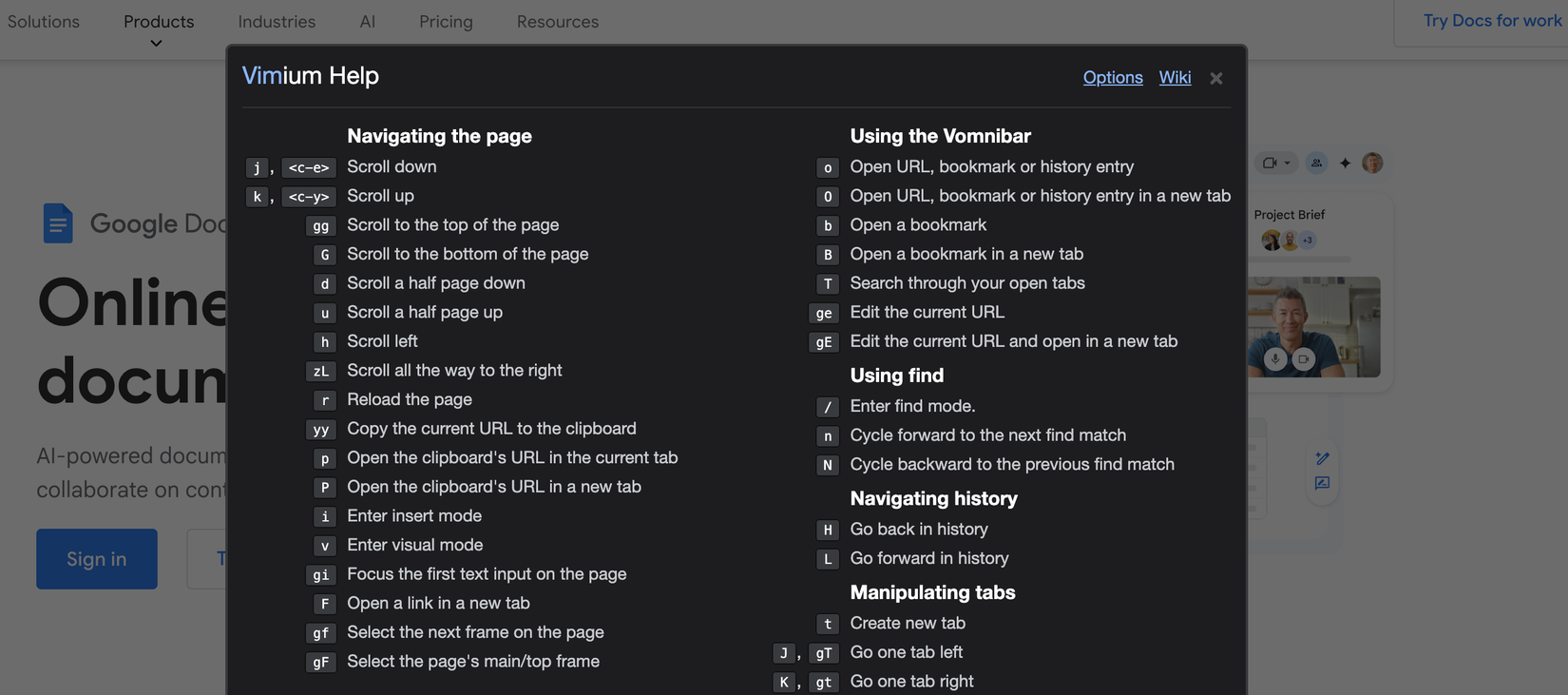Click 'Select the next frame on the page'
This screenshot has height=695, width=1568.
475,632
